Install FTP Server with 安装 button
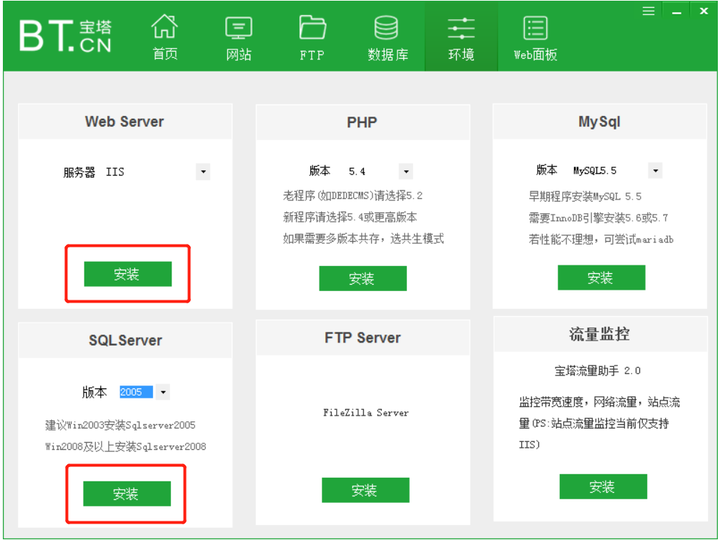Viewport: 720px width, 540px height. pos(365,490)
